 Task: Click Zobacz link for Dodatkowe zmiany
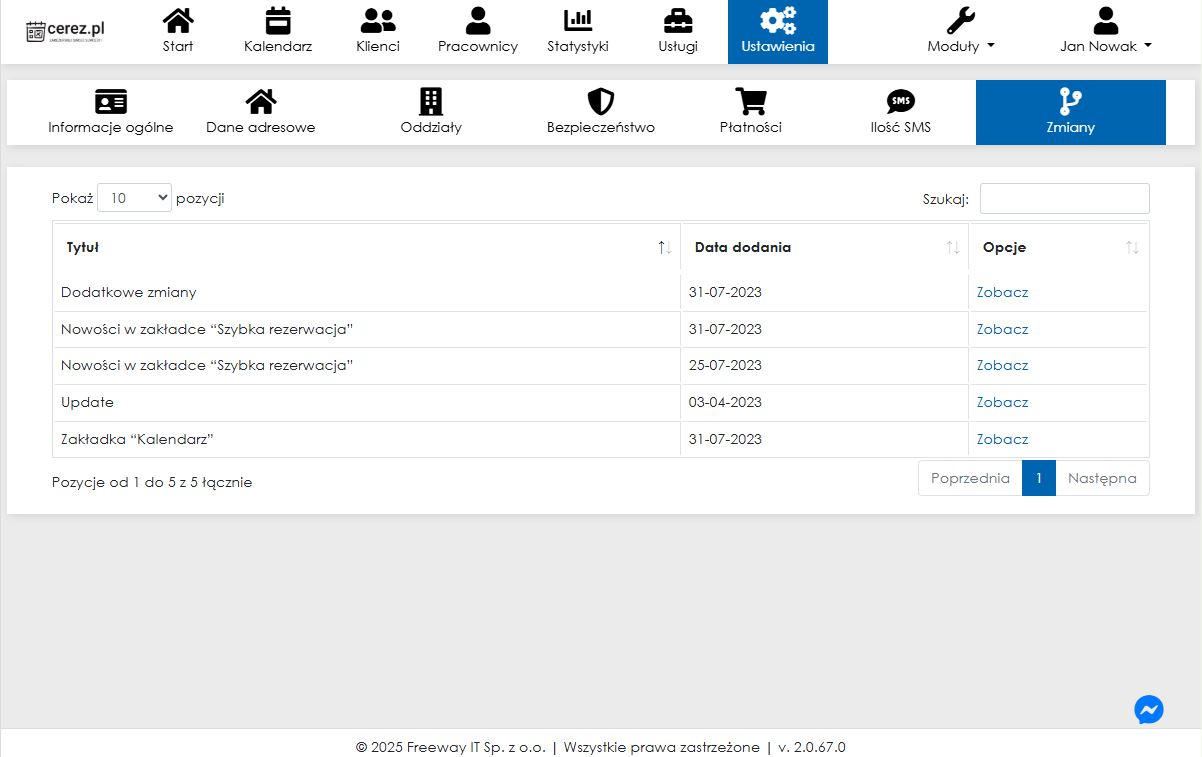[x=1002, y=293]
